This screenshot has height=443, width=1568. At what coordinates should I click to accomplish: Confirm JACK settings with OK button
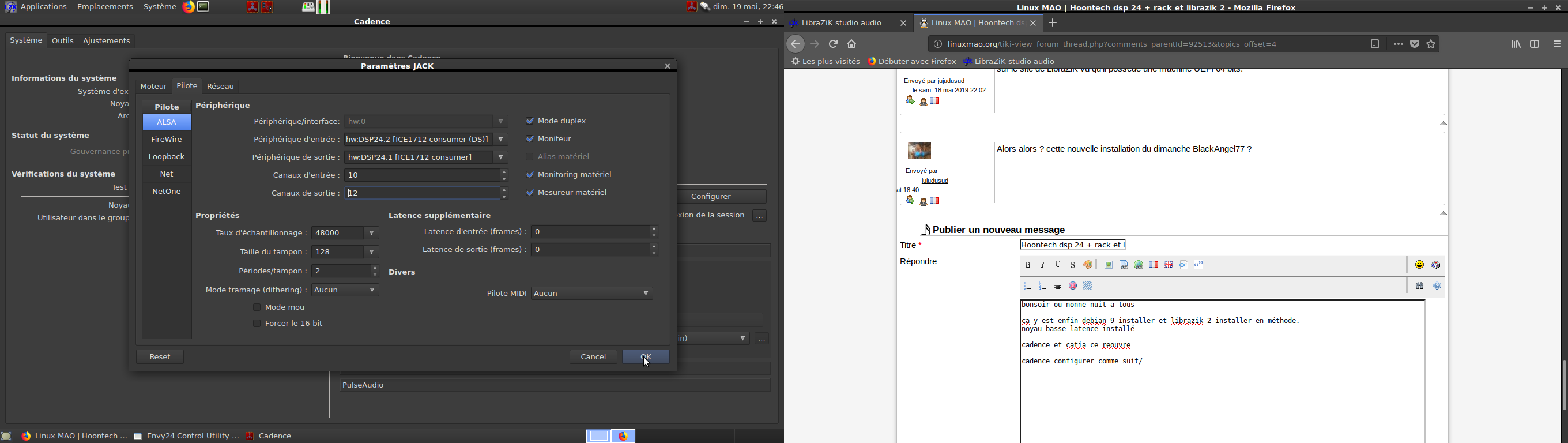coord(646,357)
